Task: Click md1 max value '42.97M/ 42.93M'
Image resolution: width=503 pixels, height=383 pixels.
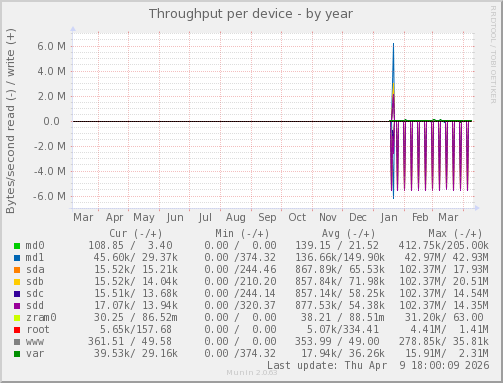Action: point(446,258)
